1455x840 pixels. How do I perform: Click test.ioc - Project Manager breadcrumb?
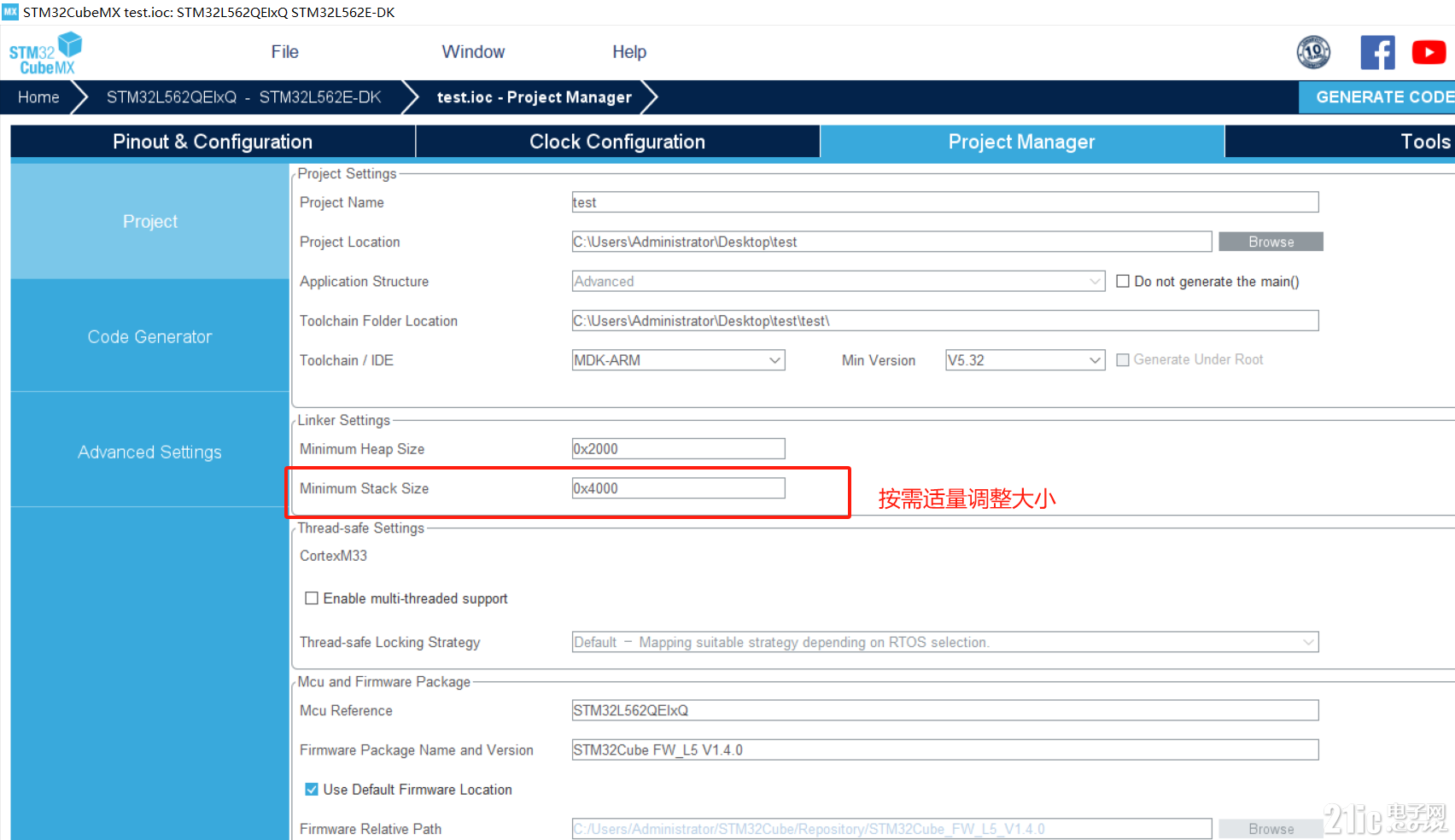click(535, 97)
